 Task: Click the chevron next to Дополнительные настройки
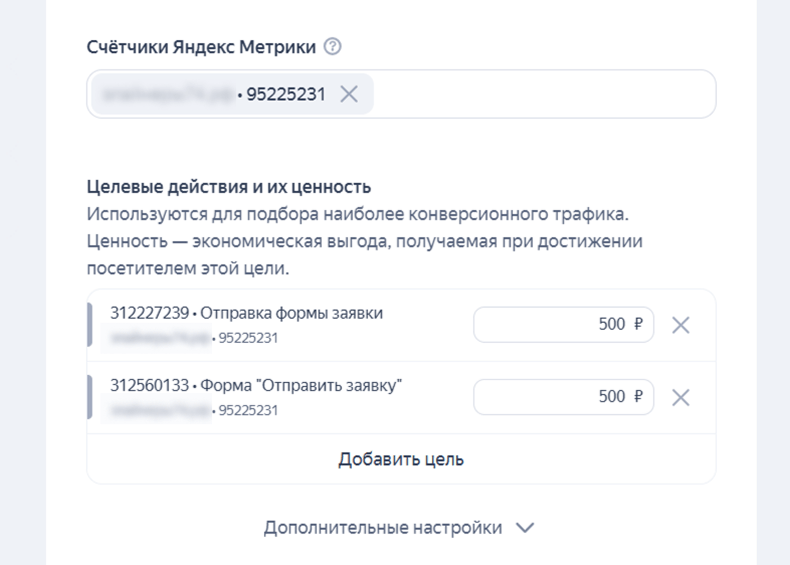pos(525,528)
